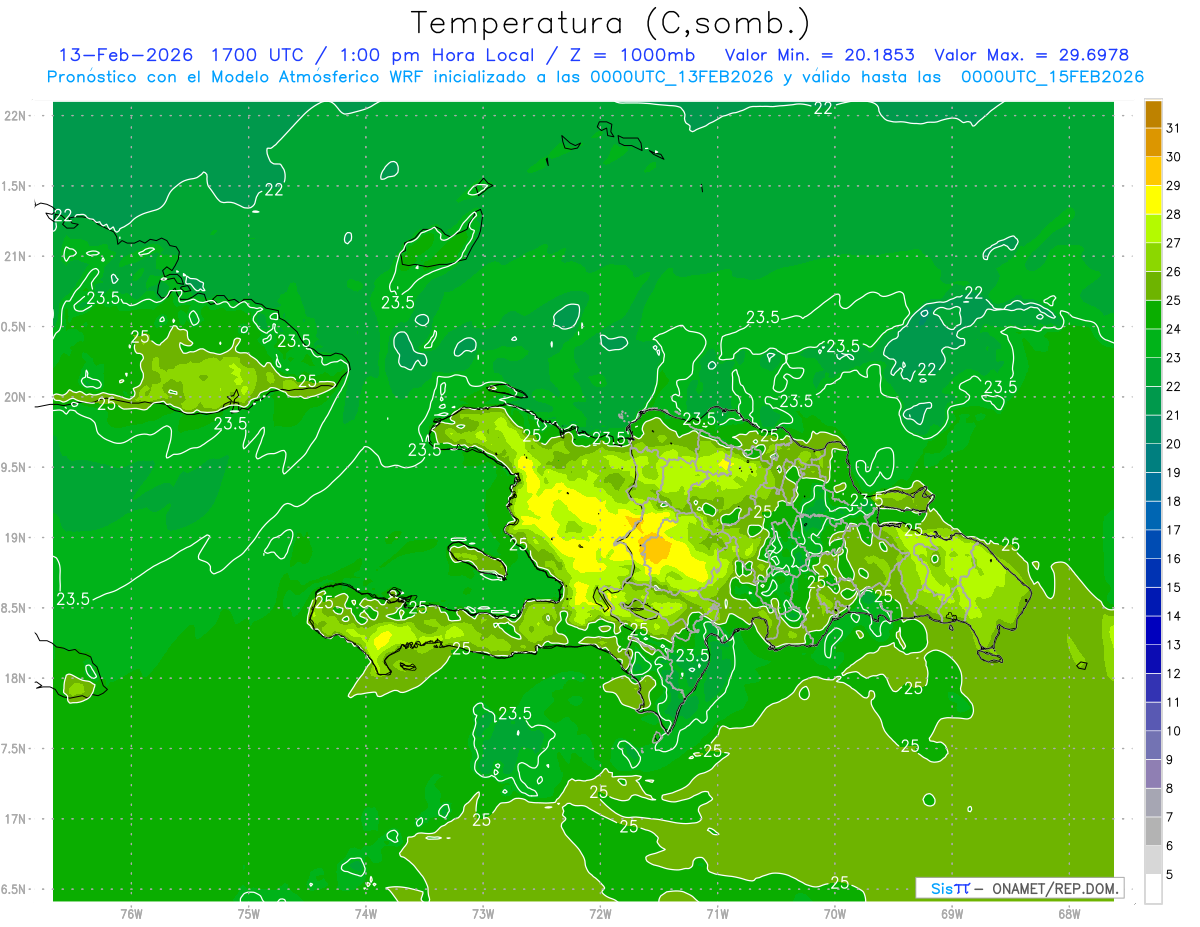
Task: Click the color bar scale label "10"
Action: (x=1174, y=732)
